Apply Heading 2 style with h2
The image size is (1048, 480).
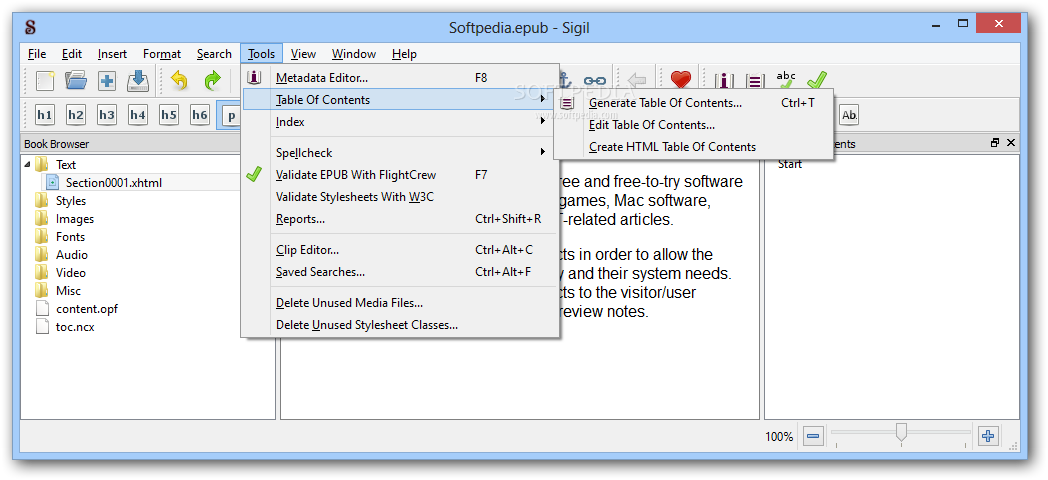point(76,115)
